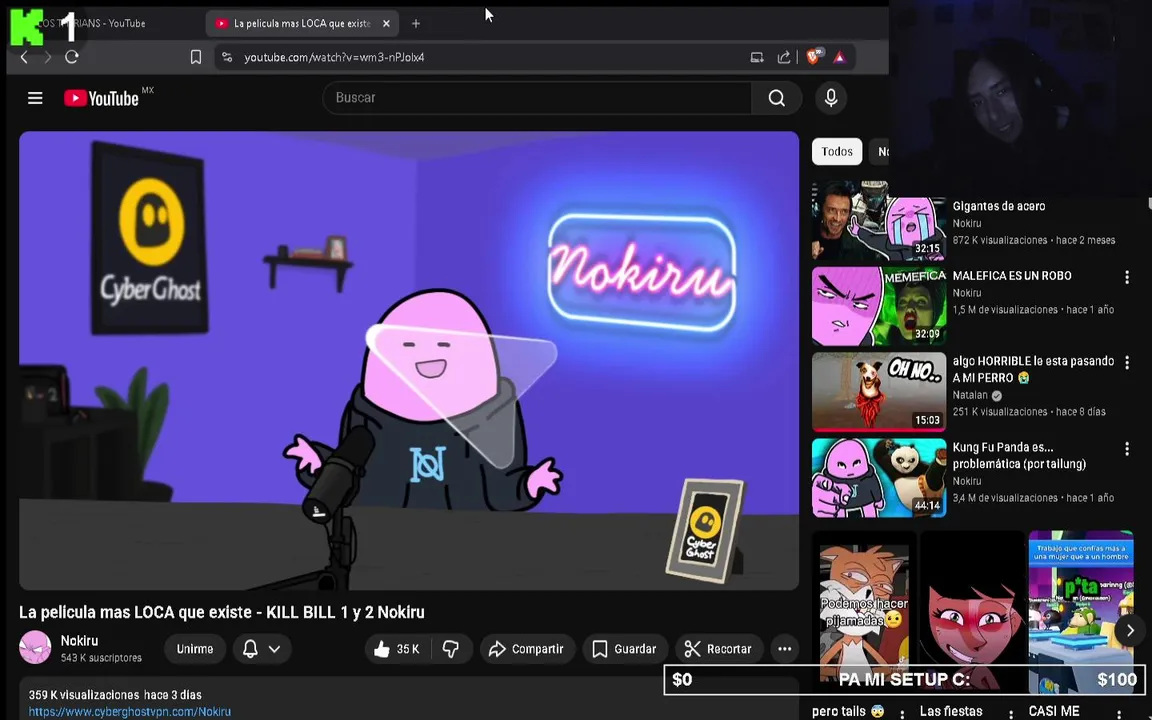Screen dimensions: 1152x720
Task: Open 'Kung Fu Panda es... problemática' title
Action: 1019,456
